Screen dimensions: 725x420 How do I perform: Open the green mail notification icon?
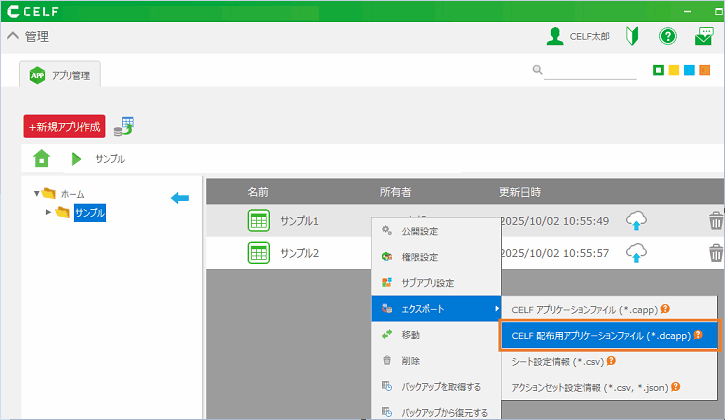point(704,36)
